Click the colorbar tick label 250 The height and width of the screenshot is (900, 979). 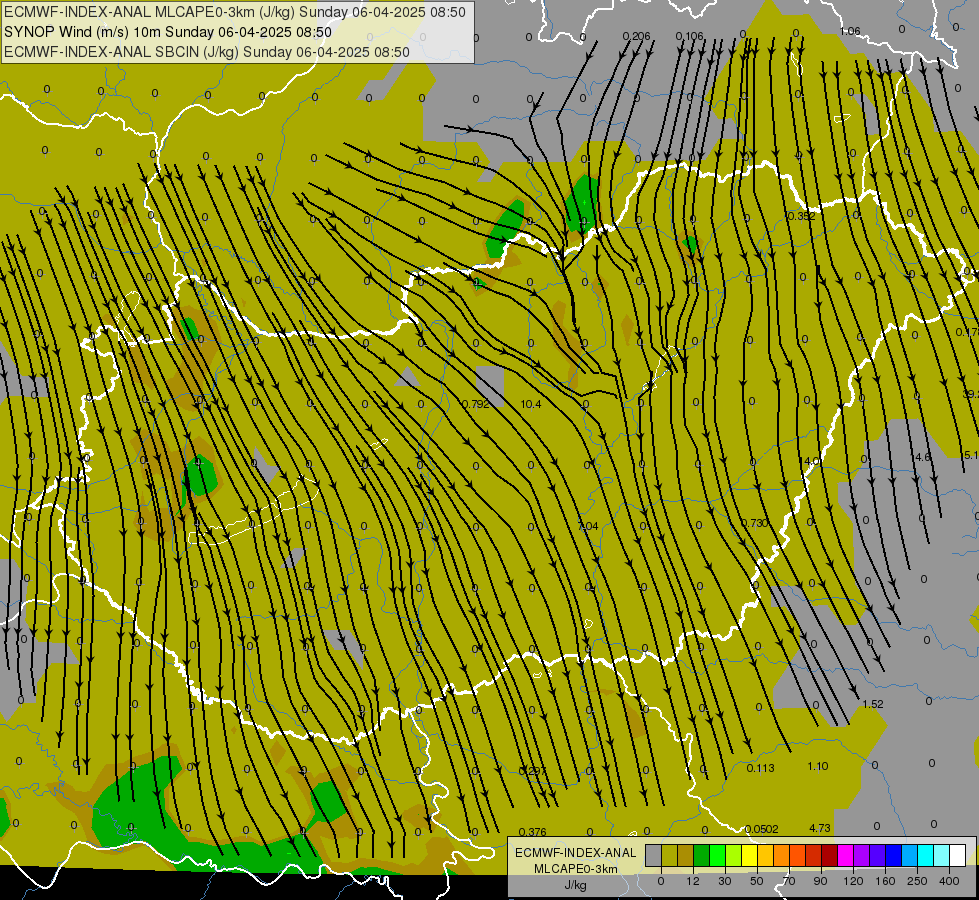(917, 881)
